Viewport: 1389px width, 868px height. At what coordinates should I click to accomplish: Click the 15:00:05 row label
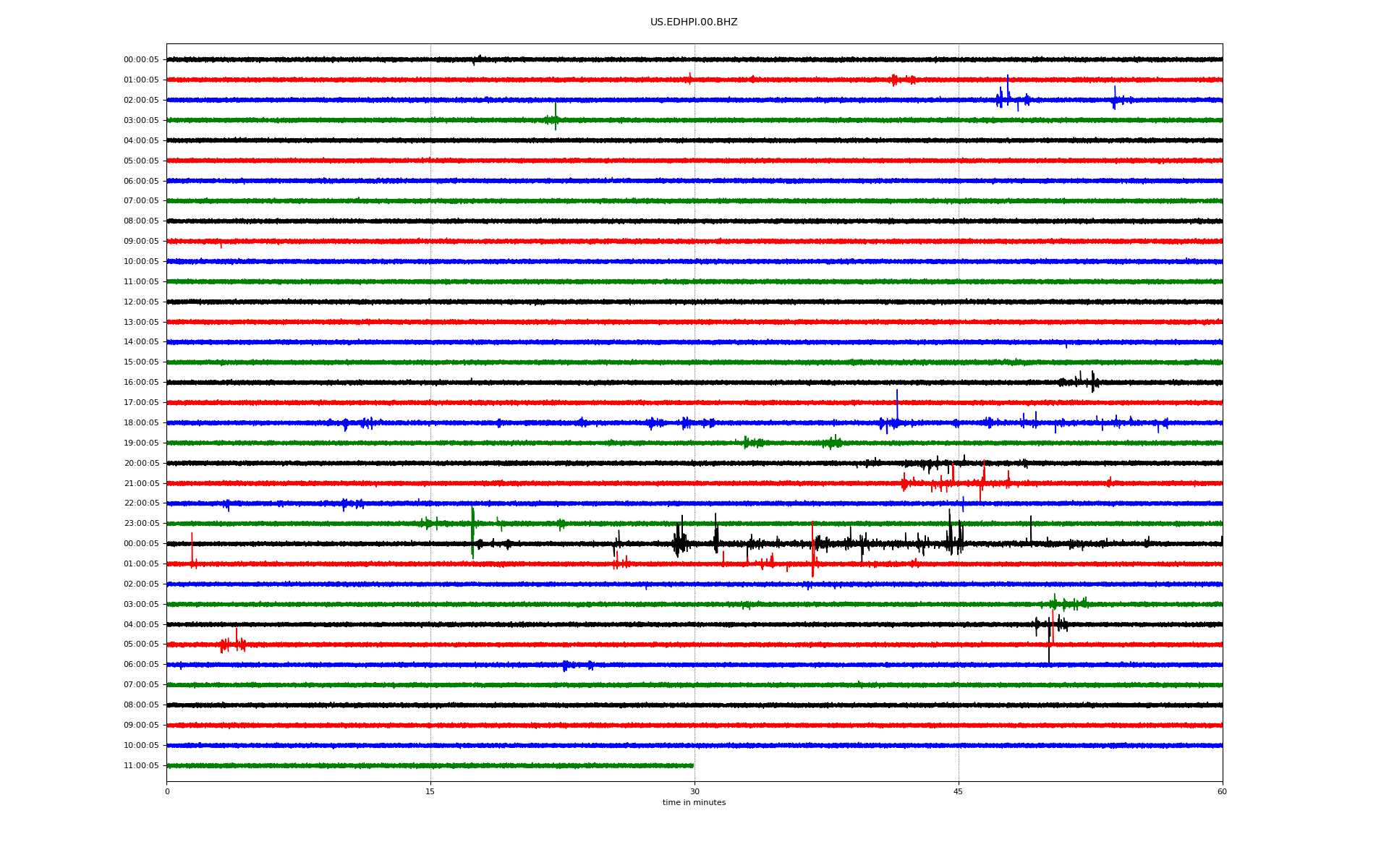141,362
